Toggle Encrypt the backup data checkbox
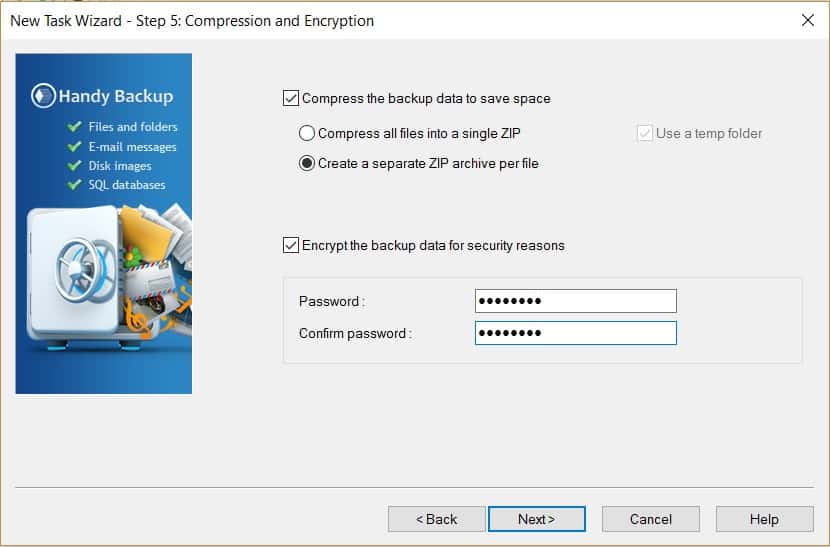Viewport: 830px width, 547px height. point(291,245)
